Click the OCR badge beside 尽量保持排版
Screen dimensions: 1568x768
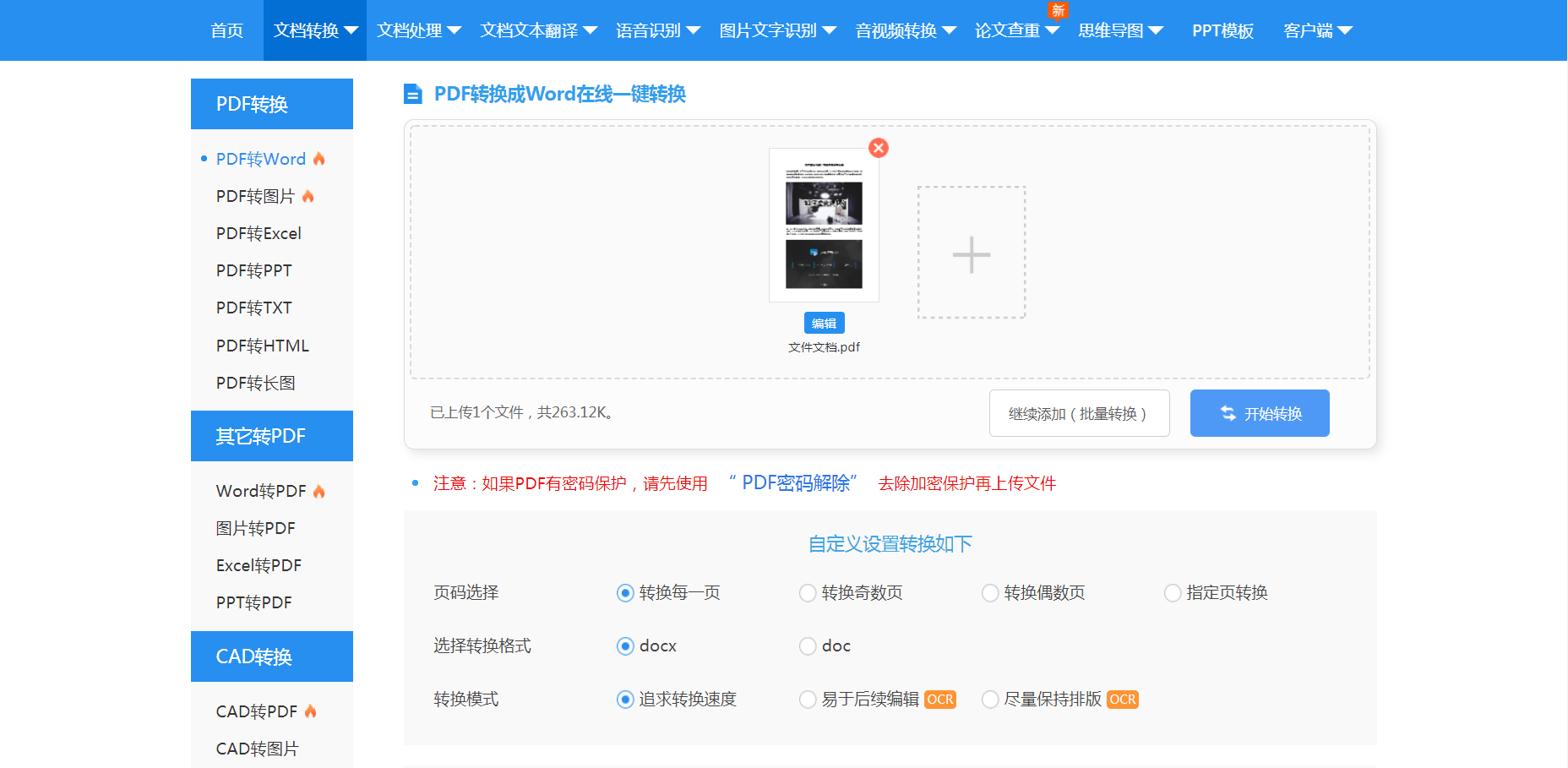[x=1123, y=700]
